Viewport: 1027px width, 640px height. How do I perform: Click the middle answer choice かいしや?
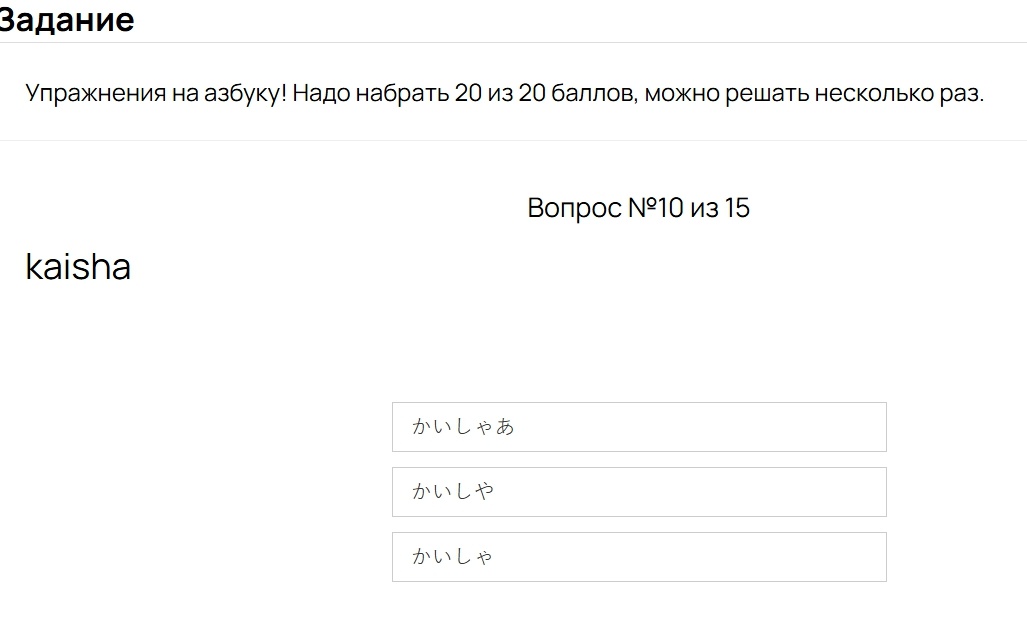641,491
